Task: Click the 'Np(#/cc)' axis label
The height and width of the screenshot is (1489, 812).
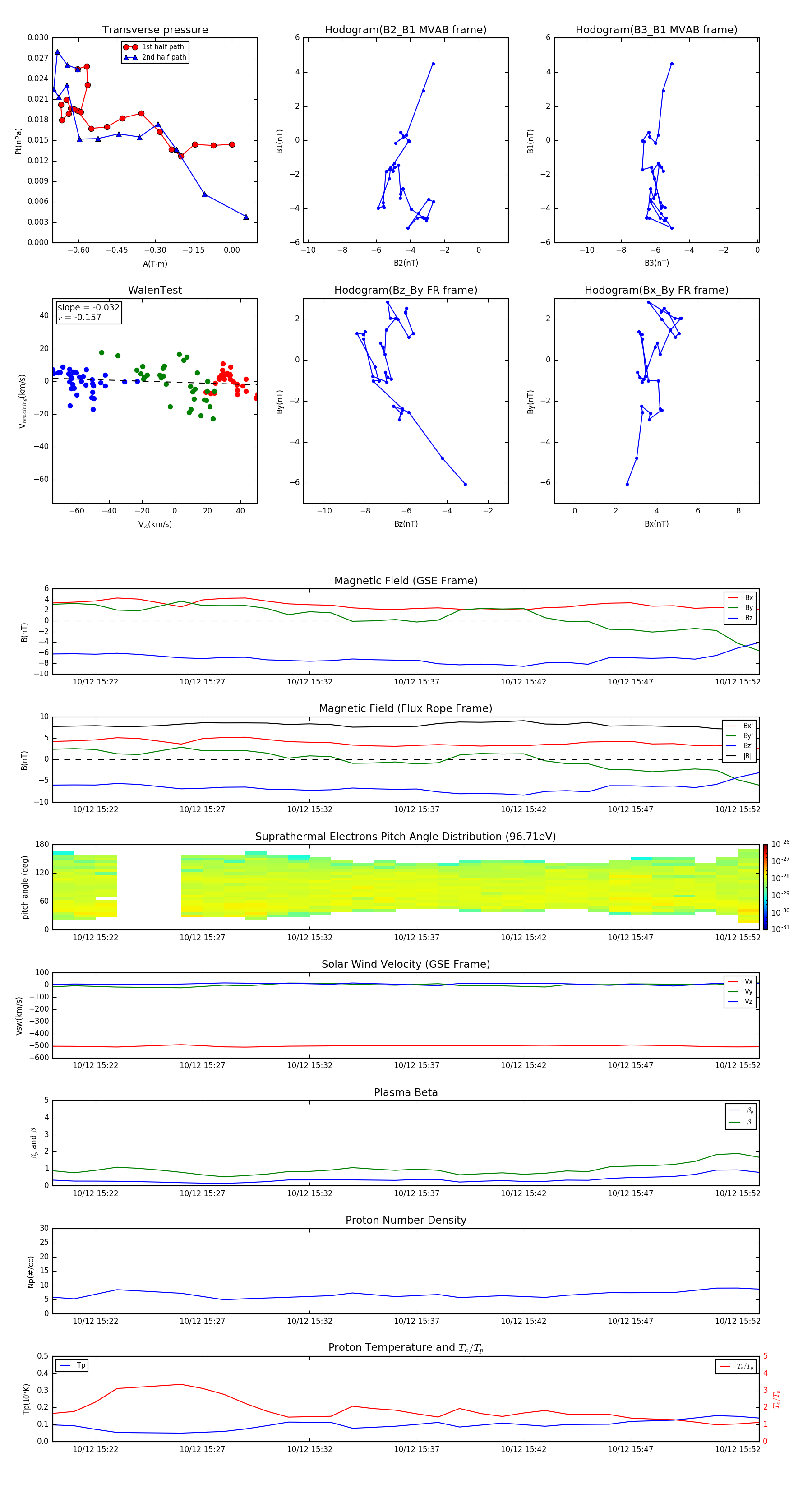Action: 31,1272
